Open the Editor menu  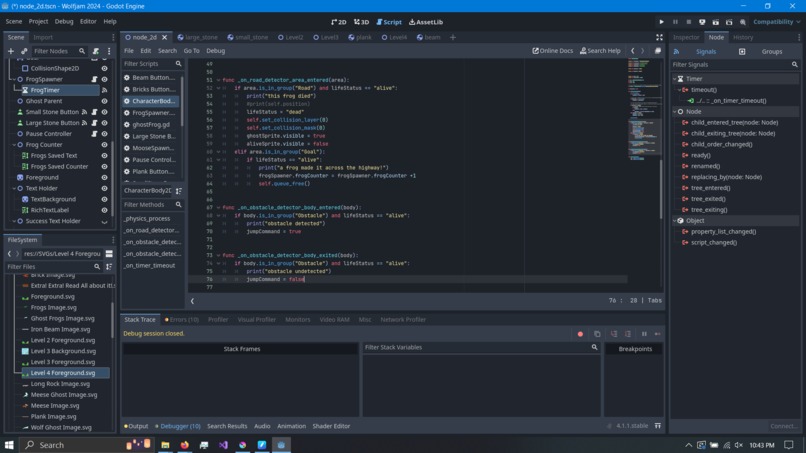(88, 22)
